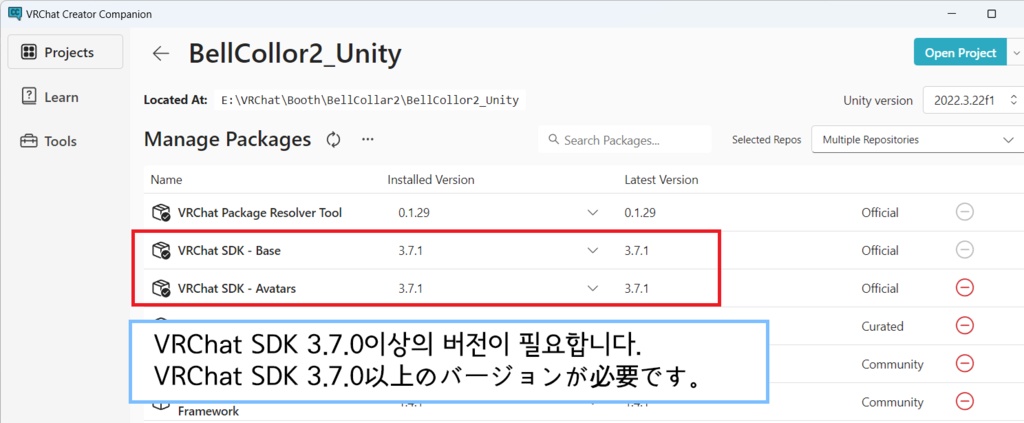The height and width of the screenshot is (423, 1024).
Task: Remove the VRChat SDK - Avatars package
Action: point(965,288)
